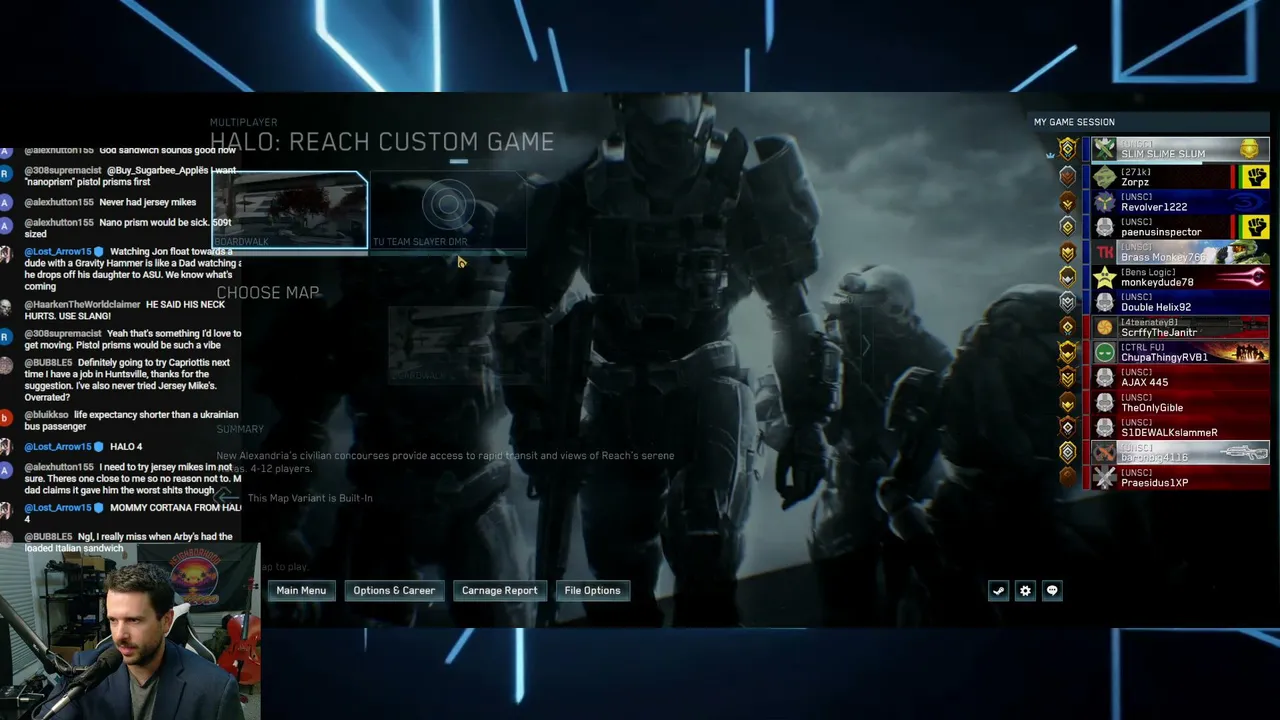Select player name 'TheOnlyGible' in session list
1280x720 pixels.
tap(1152, 407)
